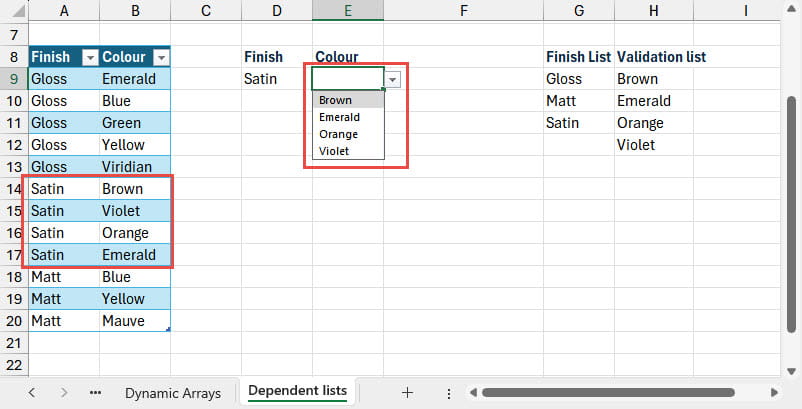Select the Dependent lists sheet tab

297,391
